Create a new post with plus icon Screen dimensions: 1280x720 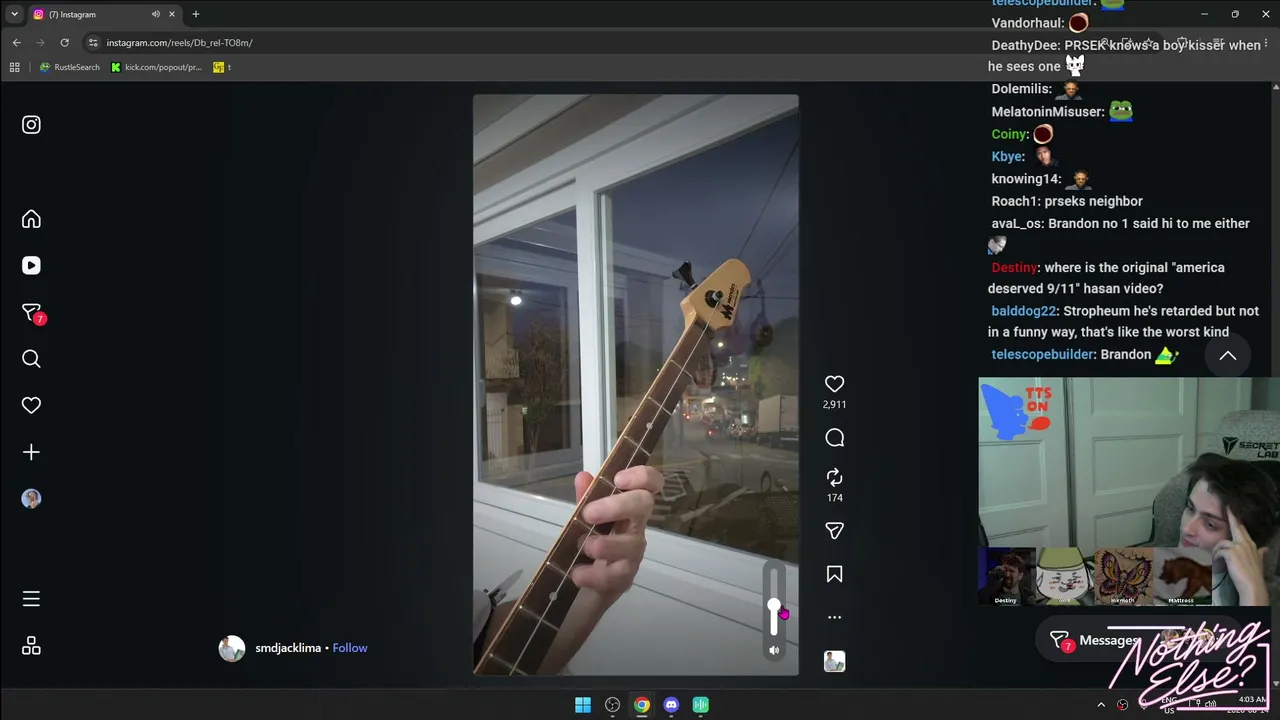click(x=31, y=452)
